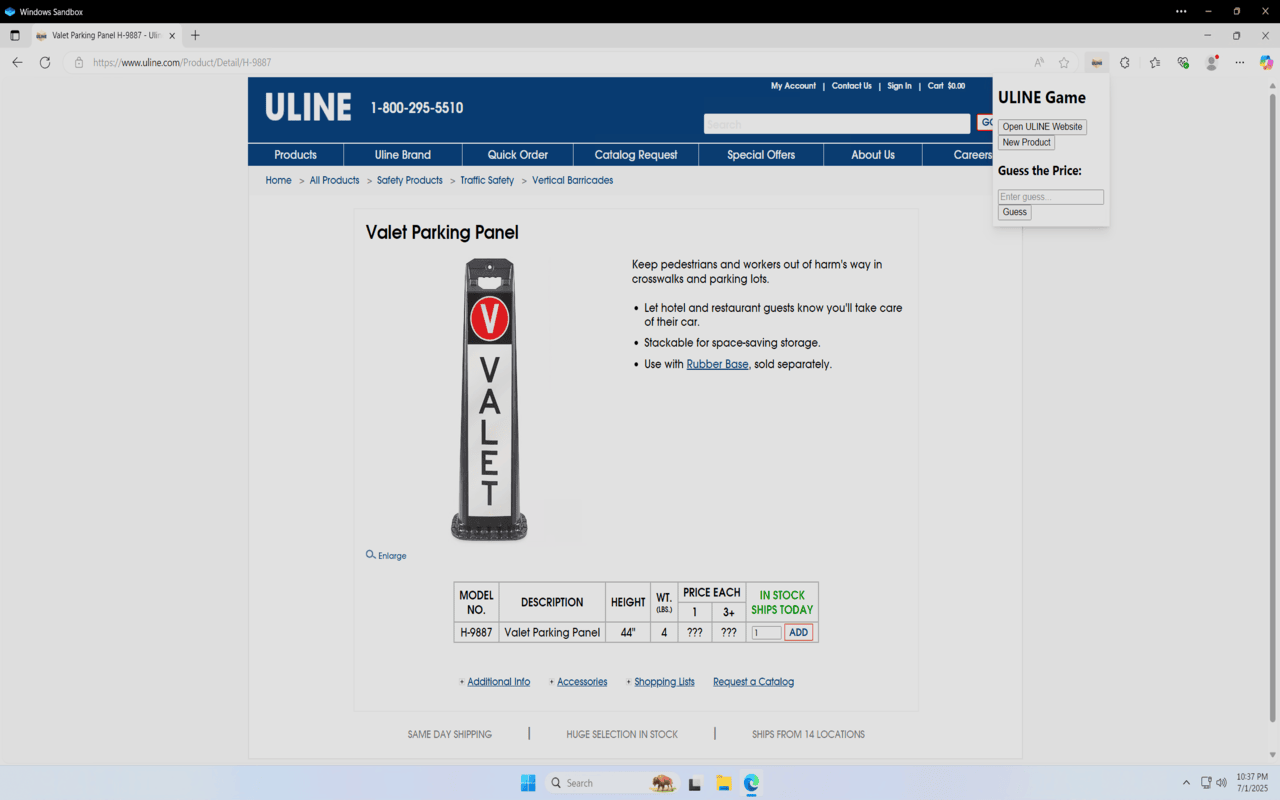Viewport: 1280px width, 800px height.
Task: Click the 44" height cell
Action: 628,632
